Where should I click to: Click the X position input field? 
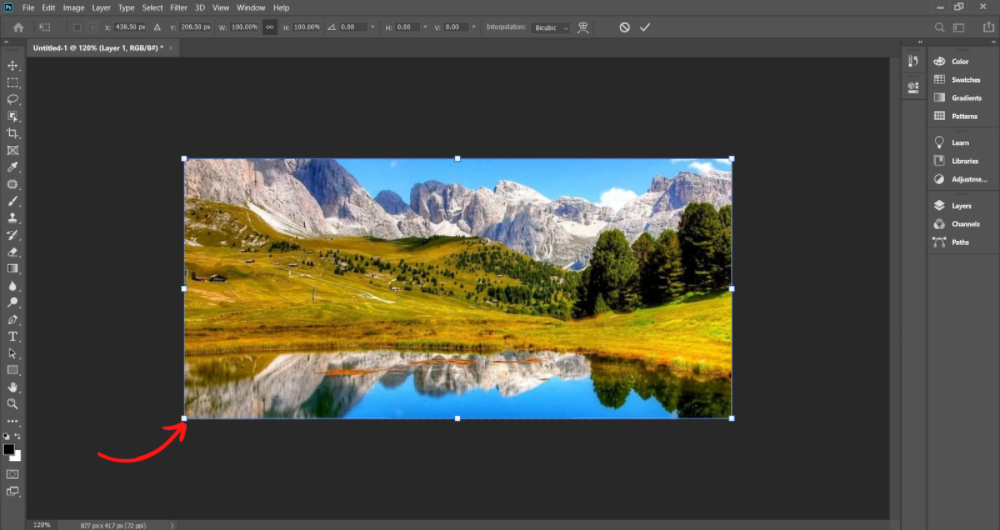[131, 27]
